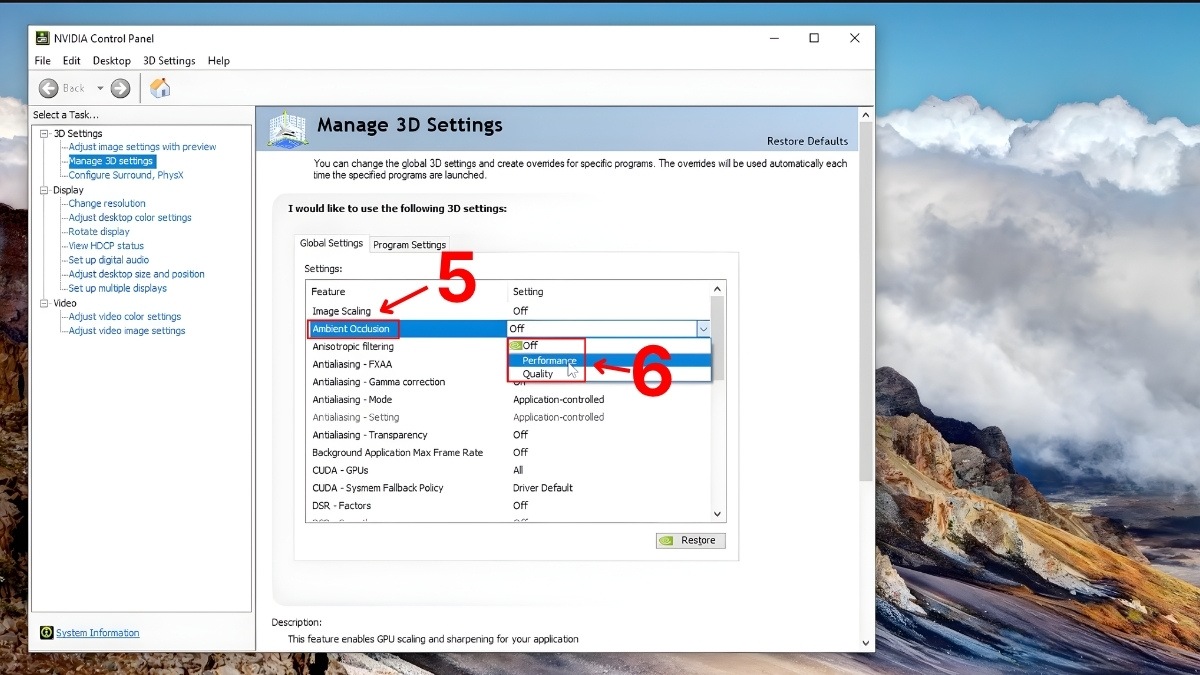Select Antialiasing - Gamma correction row
Image resolution: width=1200 pixels, height=675 pixels.
tap(508, 382)
